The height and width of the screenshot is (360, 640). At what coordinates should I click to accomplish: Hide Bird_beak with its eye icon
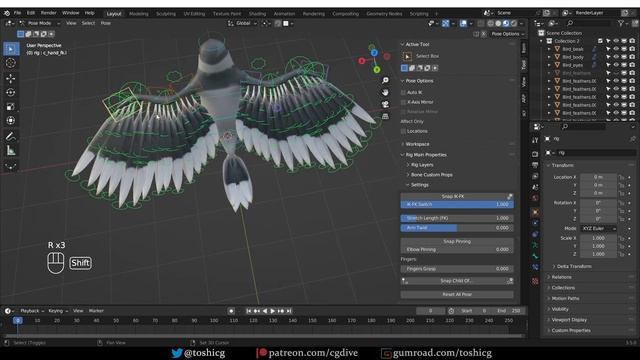[x=616, y=49]
